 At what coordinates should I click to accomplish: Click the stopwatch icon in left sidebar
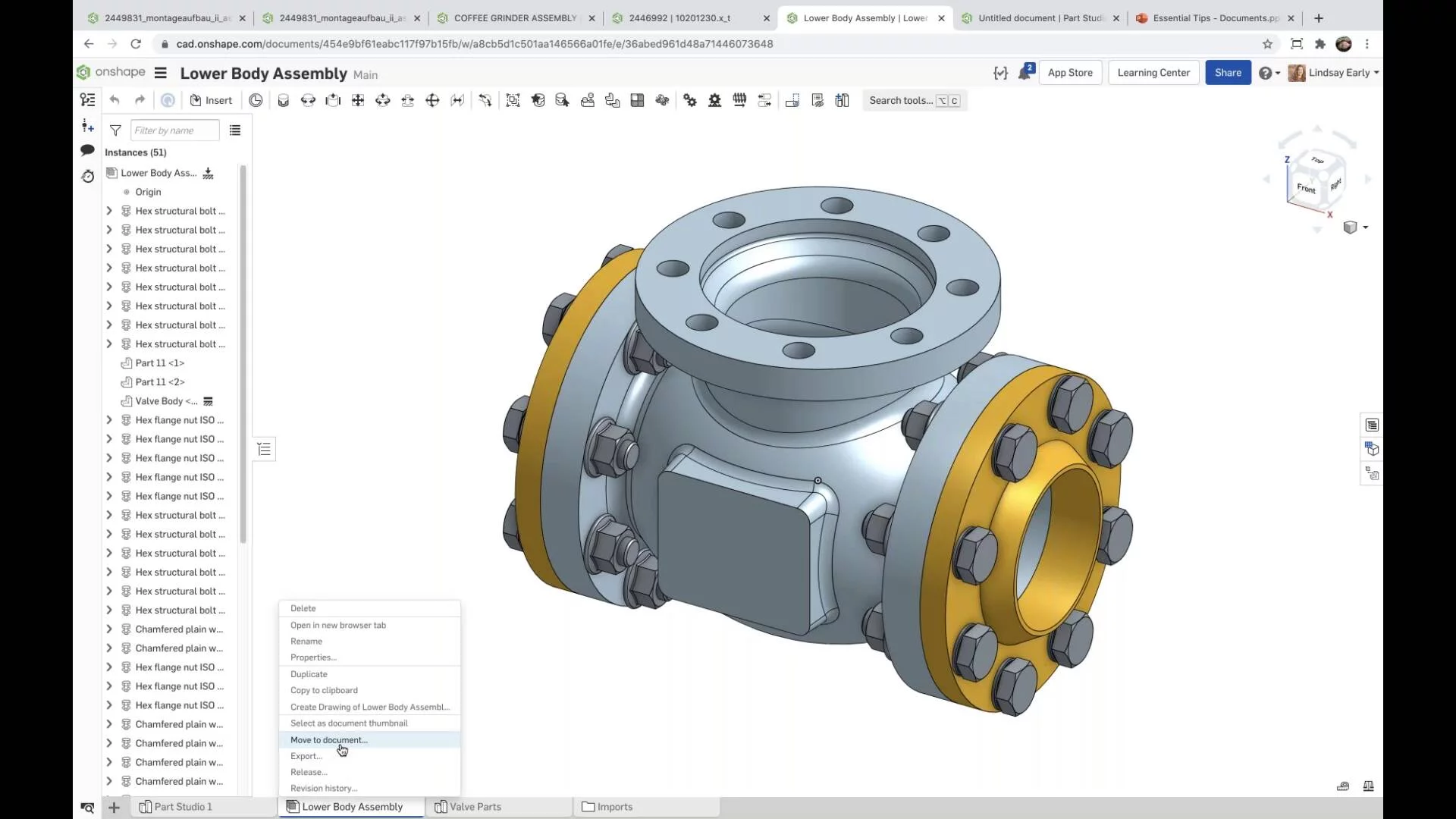pyautogui.click(x=88, y=176)
